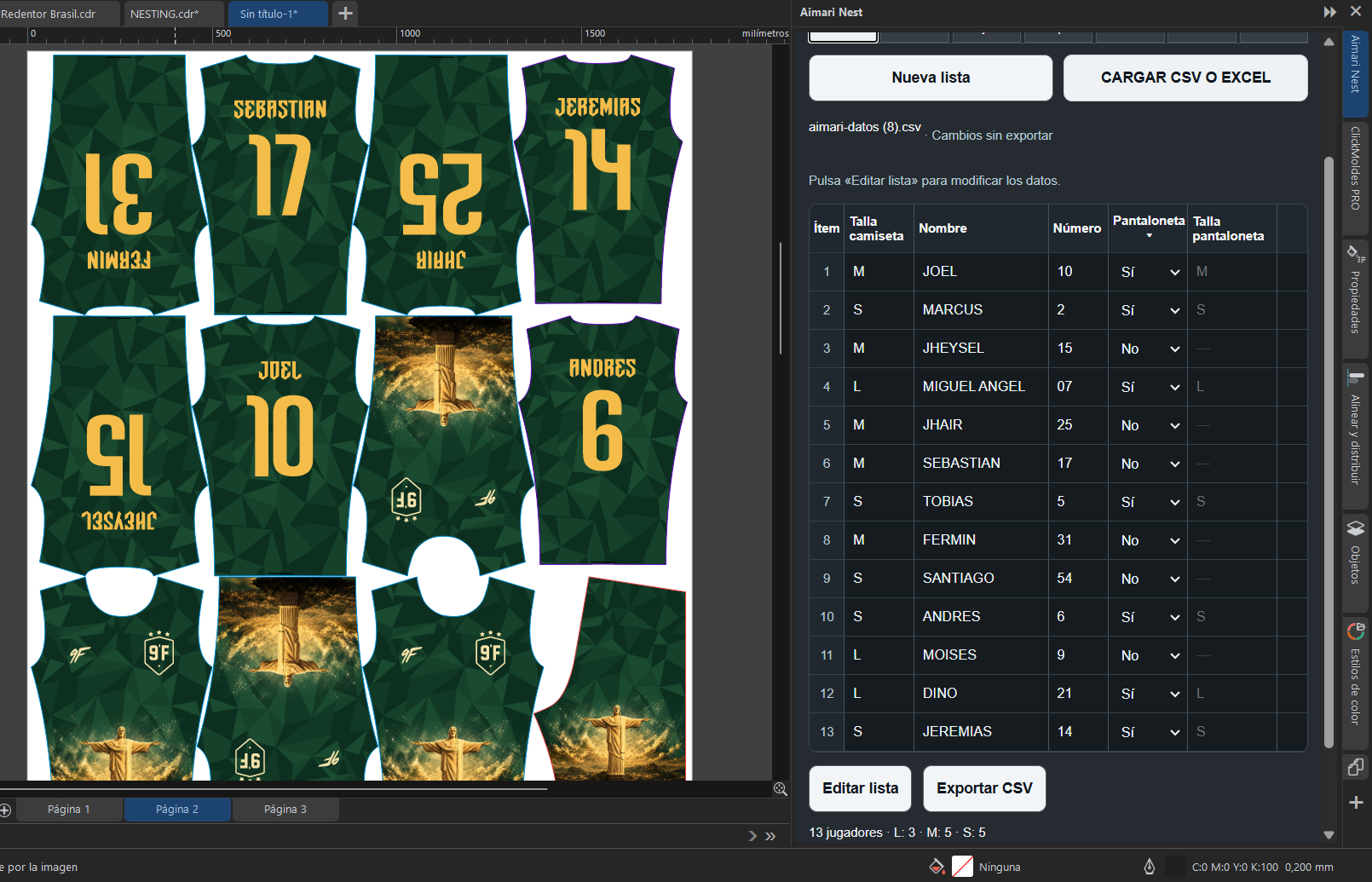The width and height of the screenshot is (1372, 882).
Task: Open the Pantaloneta dropdown for JEREMIAS
Action: tap(1148, 732)
